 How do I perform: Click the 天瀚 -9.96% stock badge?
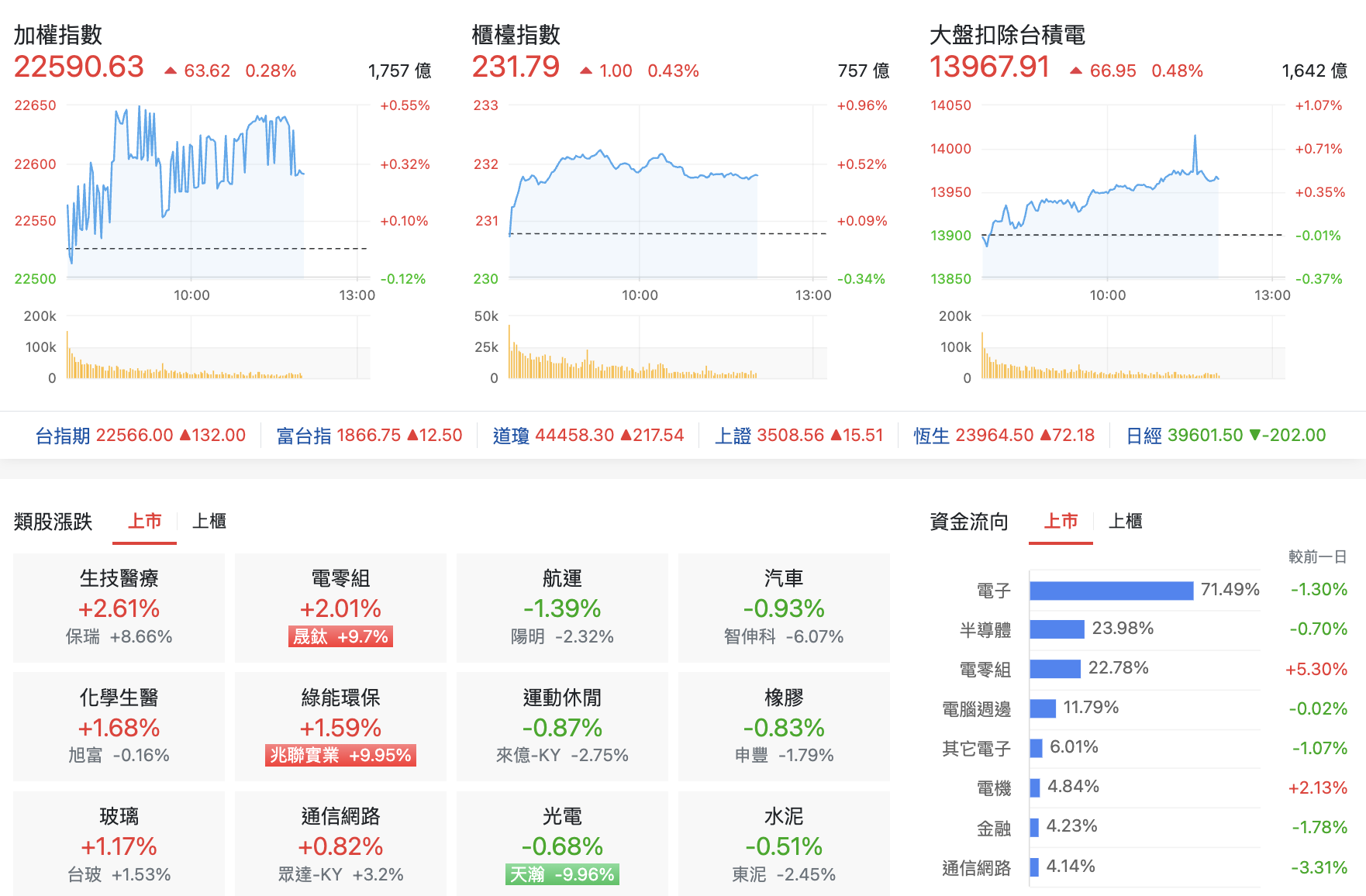click(562, 874)
